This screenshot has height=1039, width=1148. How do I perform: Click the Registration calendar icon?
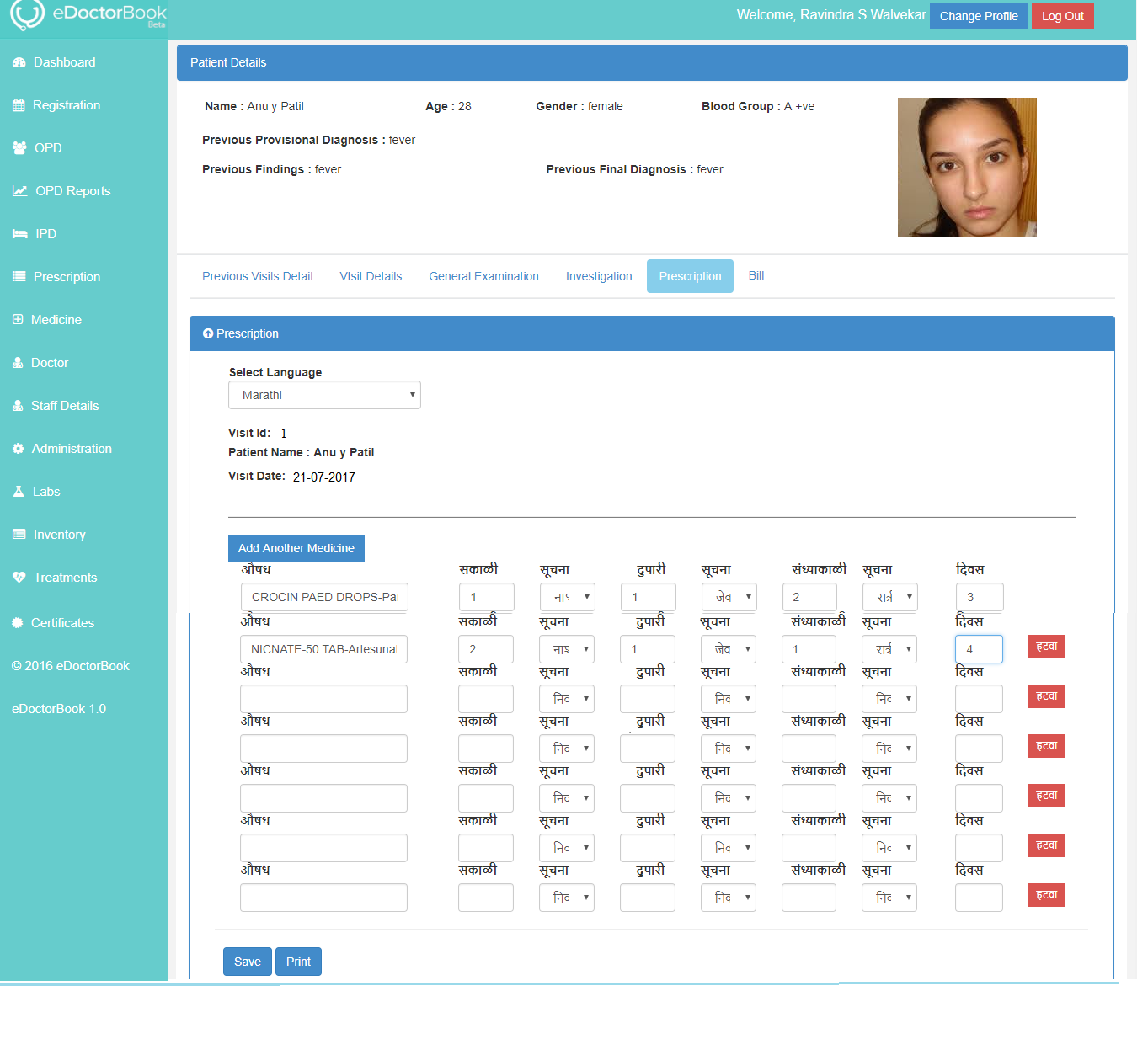click(19, 105)
